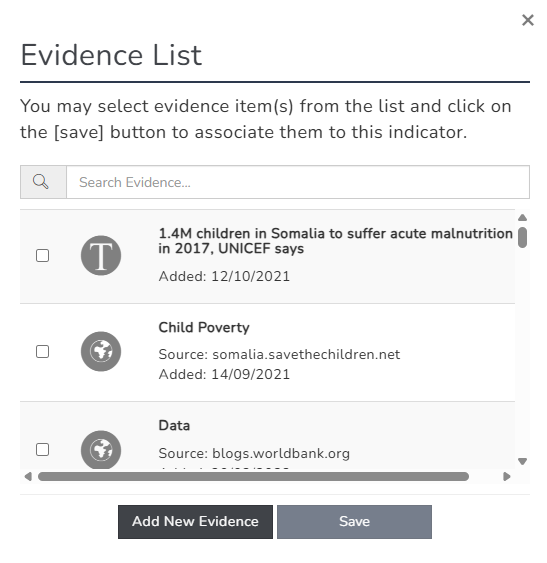This screenshot has width=547, height=563.
Task: Open the 1.4M children in Somalia title
Action: pyautogui.click(x=335, y=241)
